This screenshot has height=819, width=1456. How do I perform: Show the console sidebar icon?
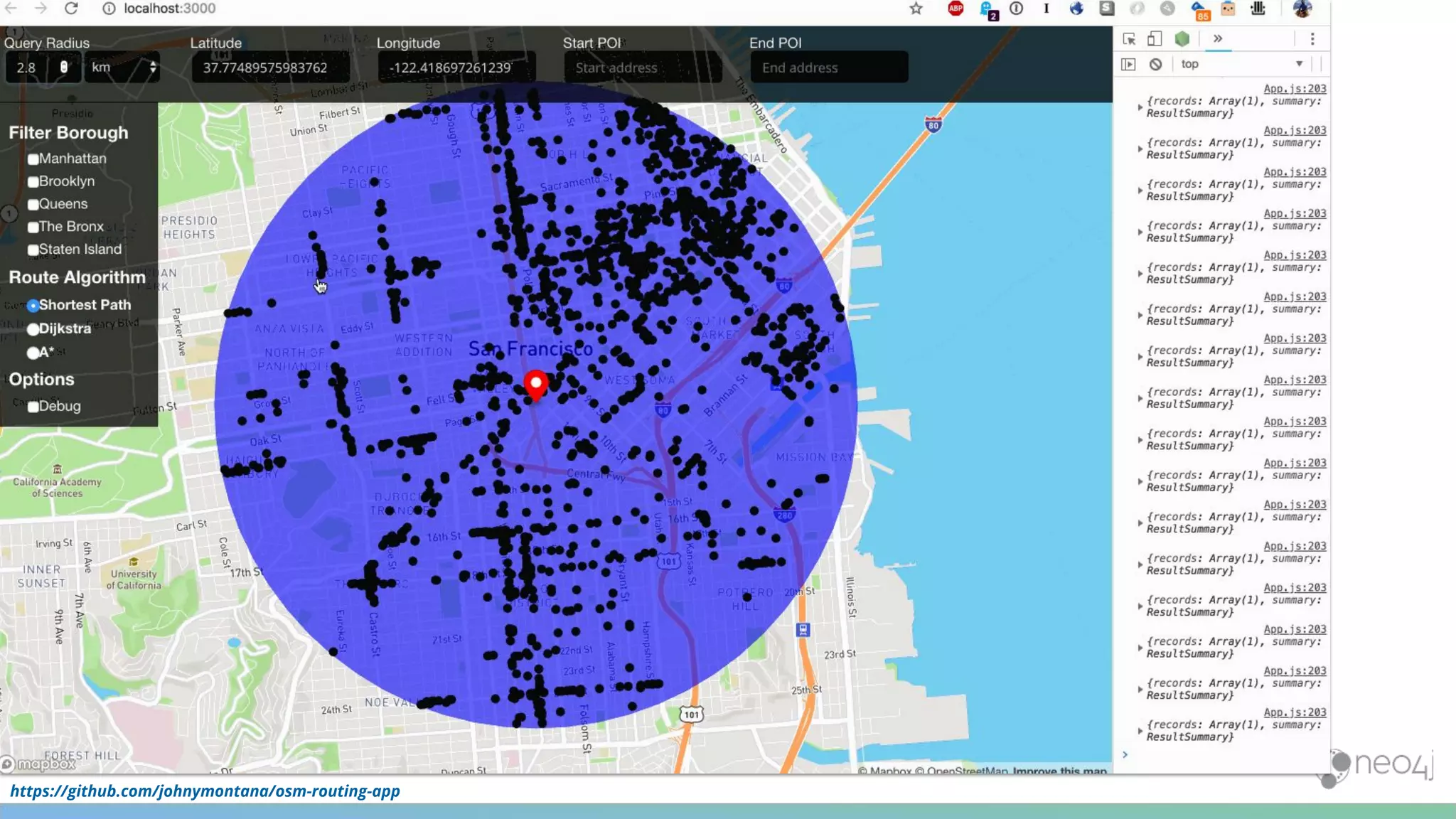pos(1128,64)
